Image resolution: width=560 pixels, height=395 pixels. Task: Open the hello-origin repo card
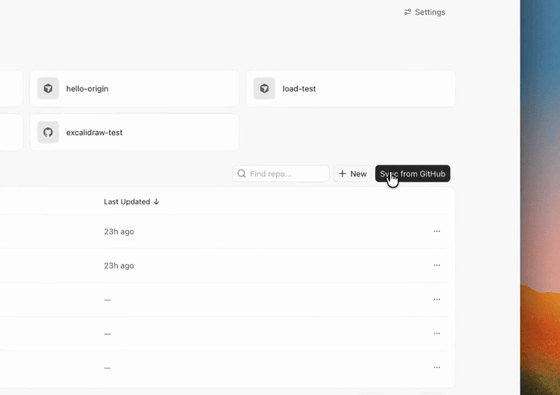point(134,88)
